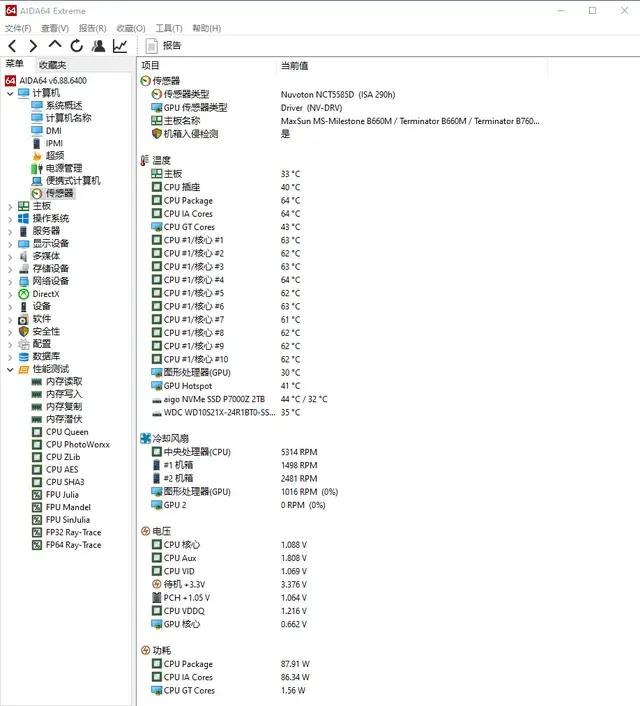Expand the 存储设备 tree node

[10, 268]
